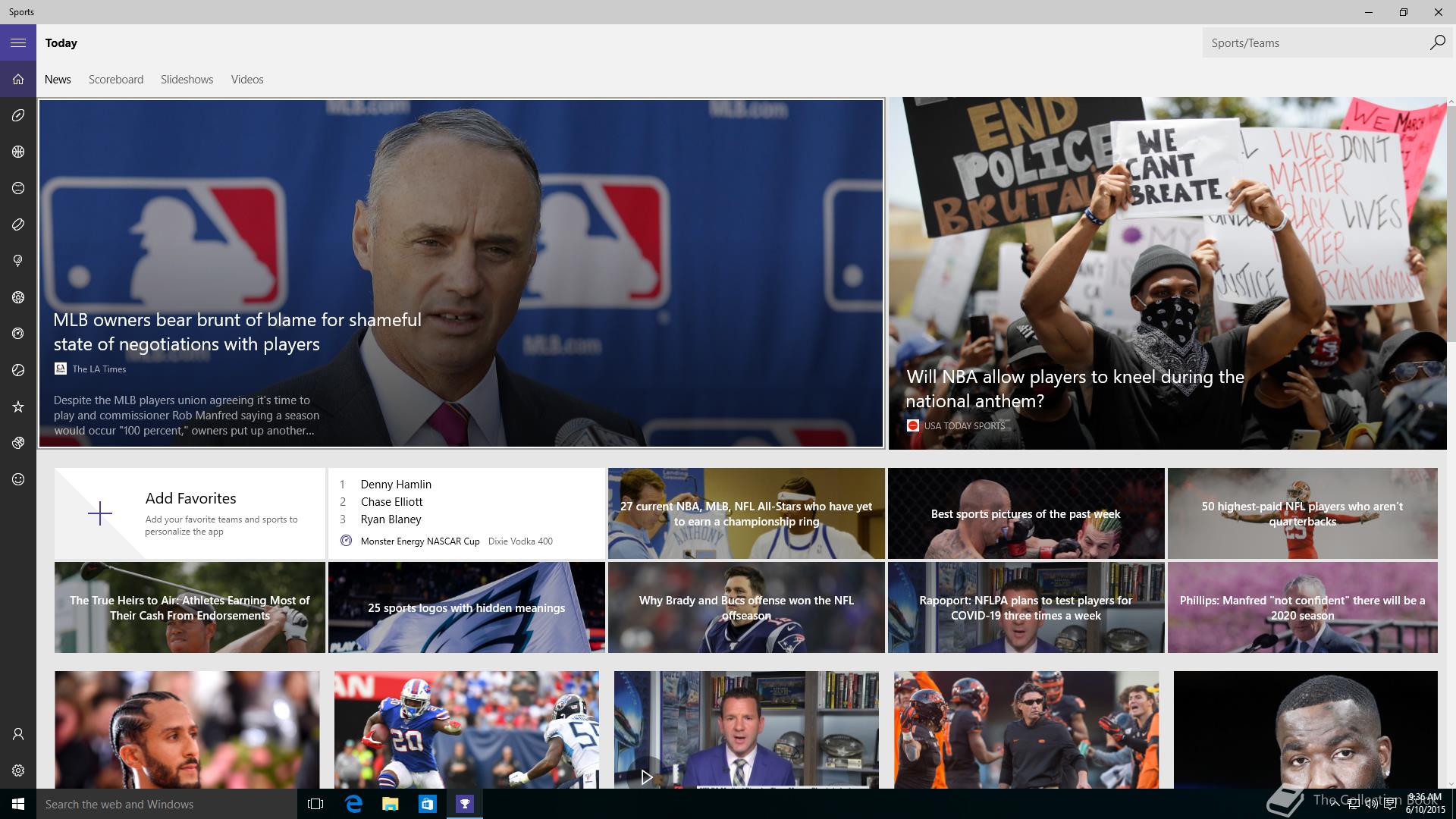Open the card showing man with braided hair
Screen dimensions: 1456x819
click(x=187, y=730)
